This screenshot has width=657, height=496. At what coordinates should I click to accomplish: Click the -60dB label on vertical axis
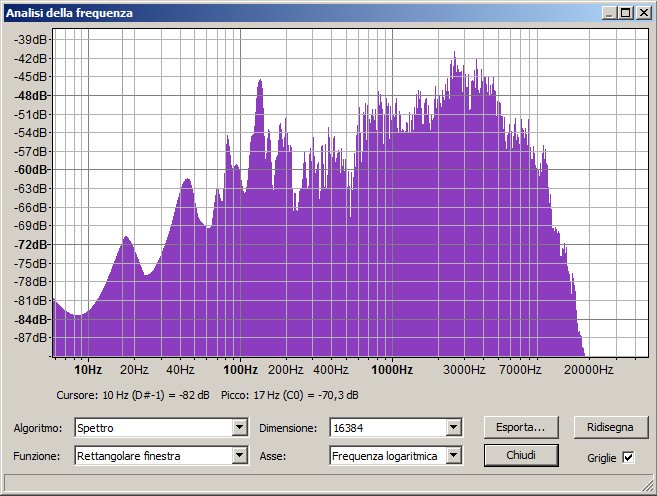(x=31, y=170)
